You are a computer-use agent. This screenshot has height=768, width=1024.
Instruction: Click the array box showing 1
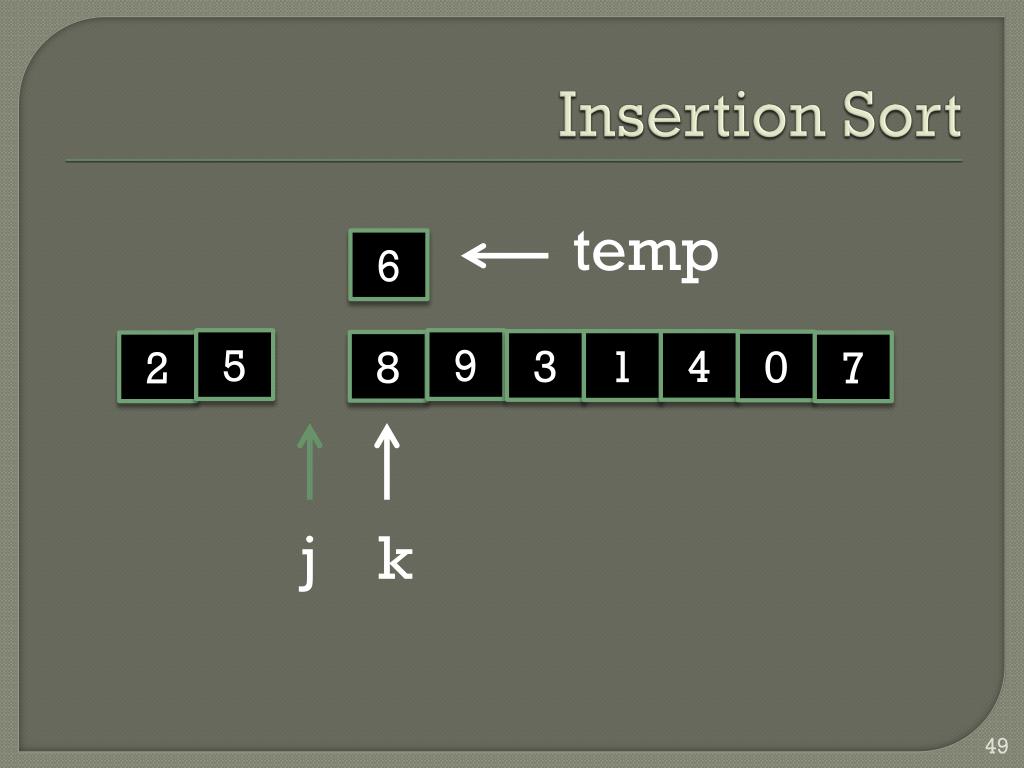click(x=622, y=366)
